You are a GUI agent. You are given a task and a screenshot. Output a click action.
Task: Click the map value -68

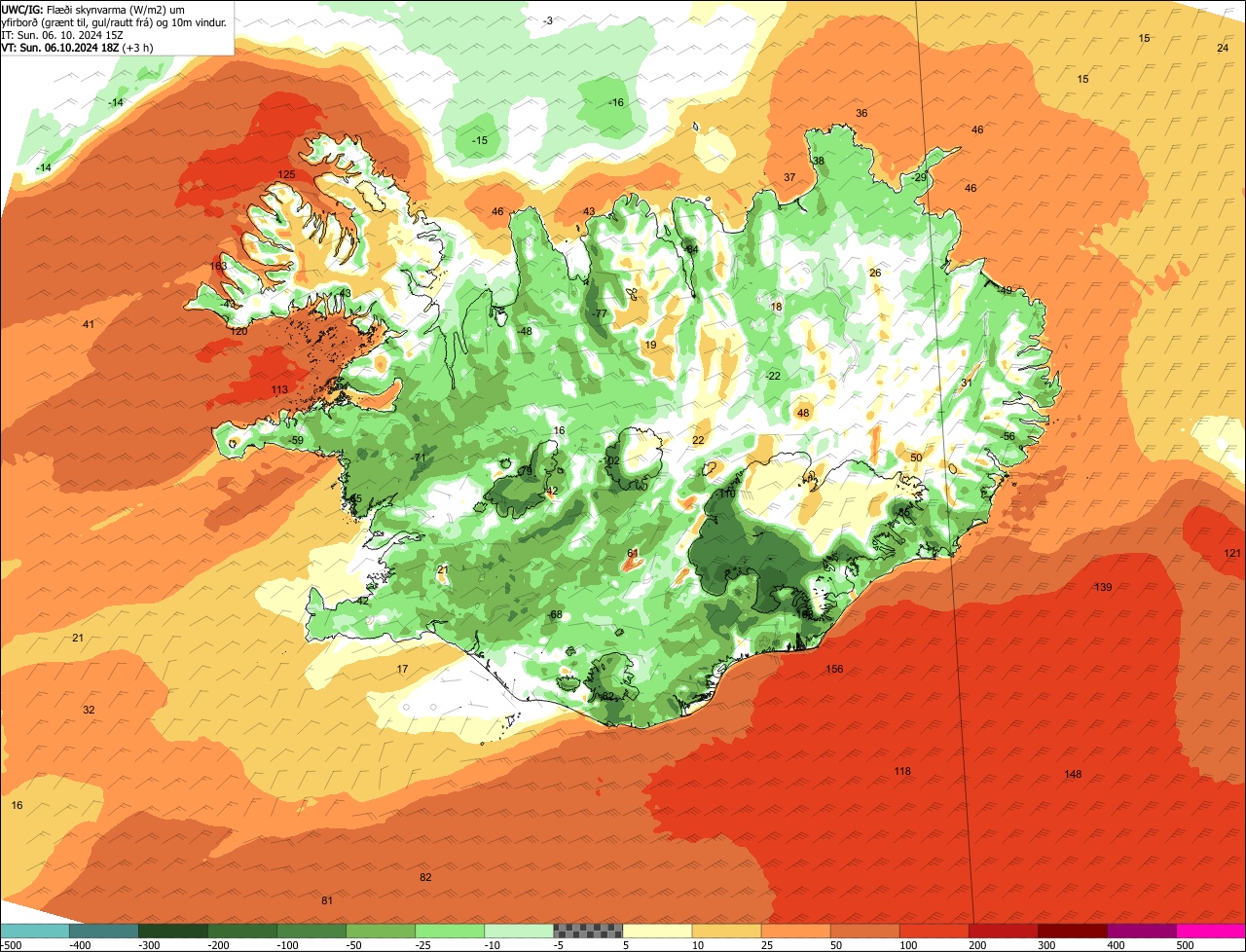point(555,614)
